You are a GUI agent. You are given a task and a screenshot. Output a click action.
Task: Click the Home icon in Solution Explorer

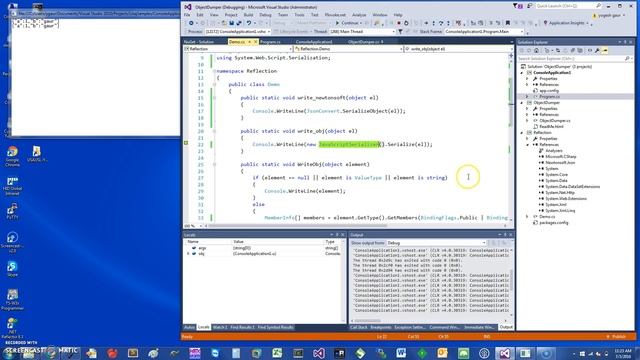pyautogui.click(x=536, y=51)
